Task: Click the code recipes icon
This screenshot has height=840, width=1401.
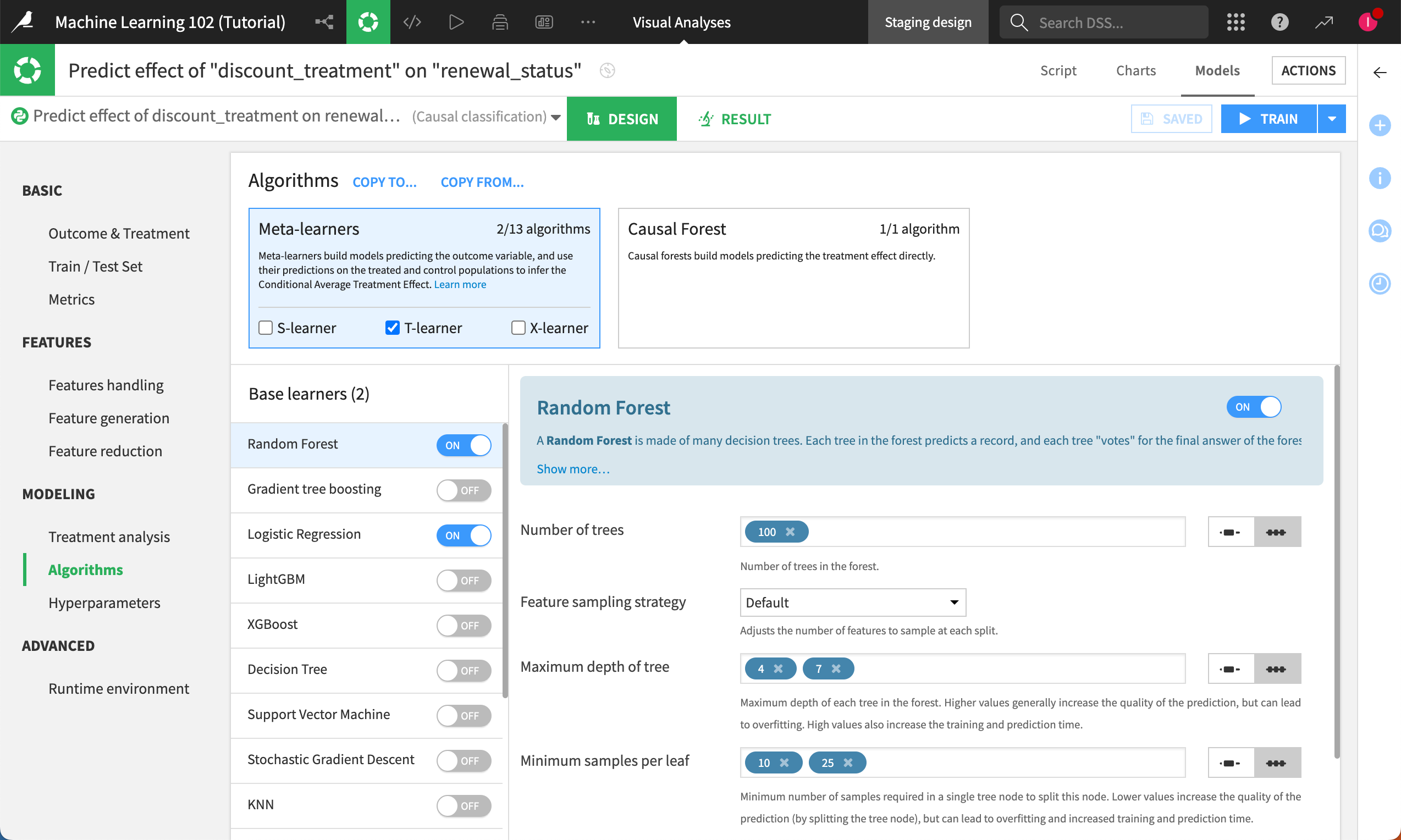Action: [x=411, y=22]
